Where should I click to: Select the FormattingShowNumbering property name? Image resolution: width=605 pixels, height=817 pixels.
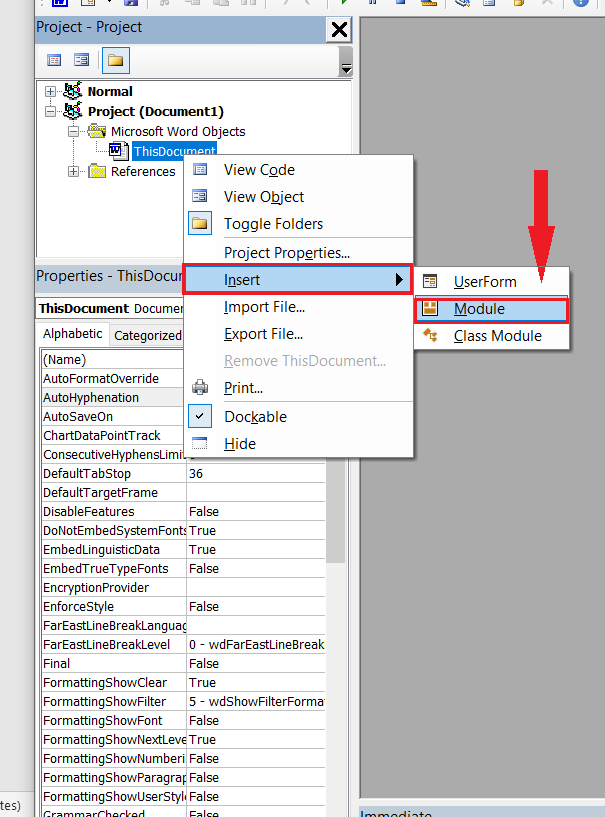point(114,759)
